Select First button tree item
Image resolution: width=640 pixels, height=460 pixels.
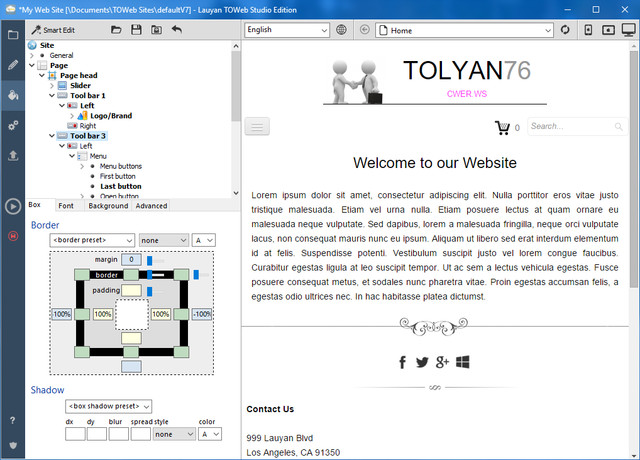(x=118, y=176)
